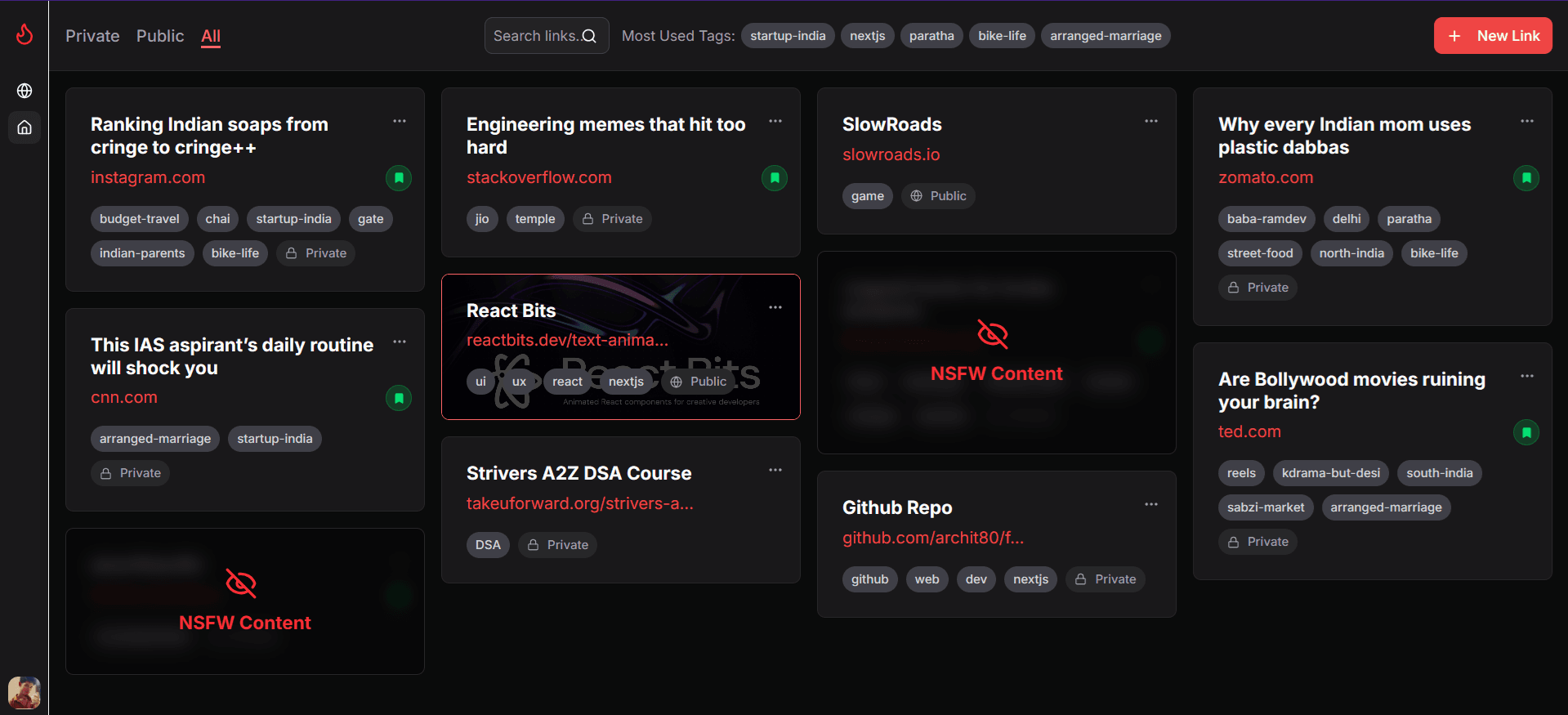The image size is (1568, 715).
Task: Reveal NSFW content card below IAS aspirant card
Action: coord(245,601)
